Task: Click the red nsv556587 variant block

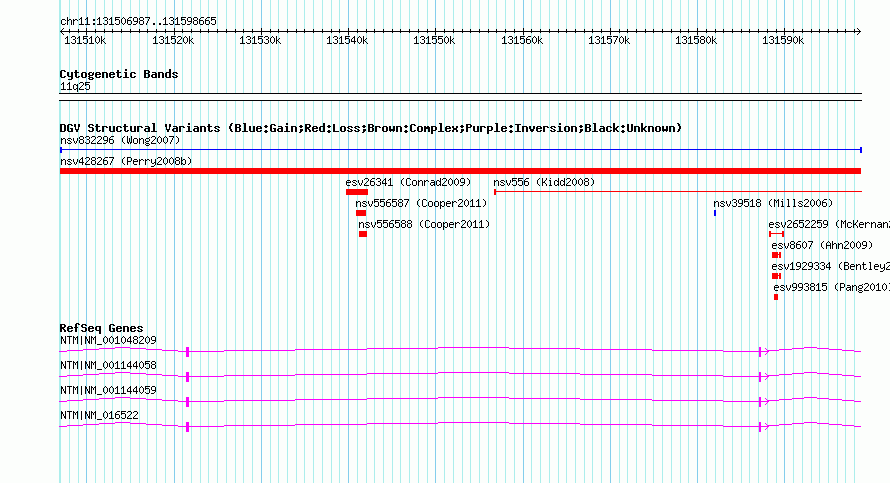Action: 361,213
